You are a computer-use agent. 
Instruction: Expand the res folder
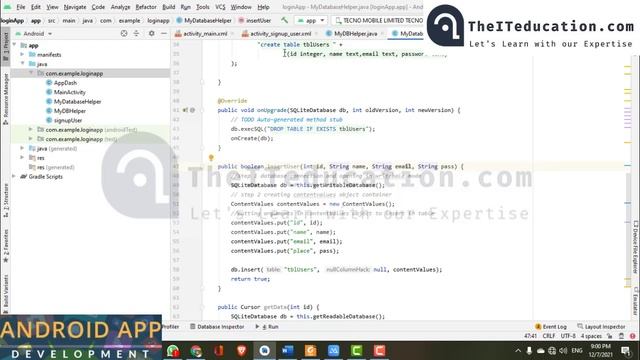[22, 158]
